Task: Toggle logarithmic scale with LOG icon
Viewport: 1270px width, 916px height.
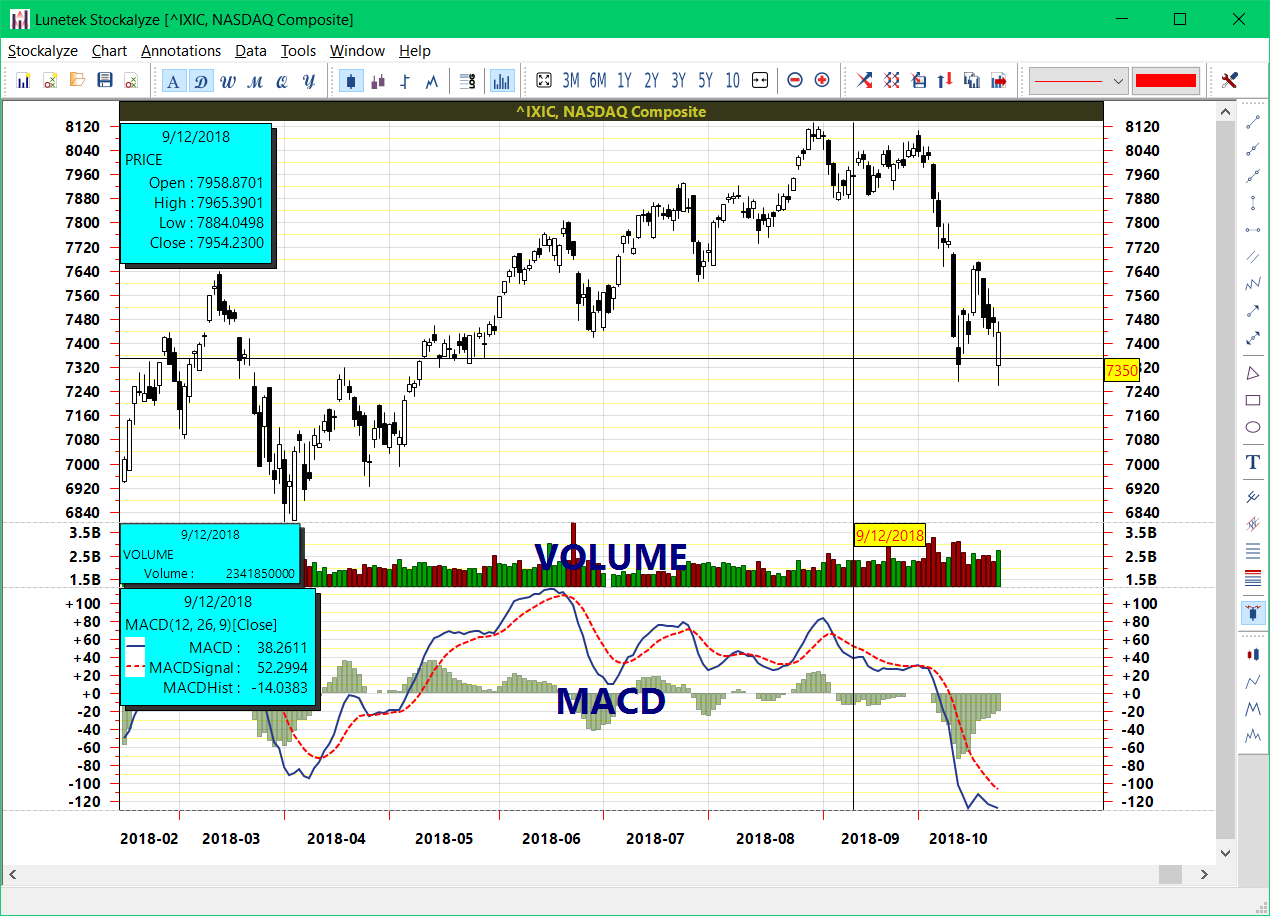Action: [467, 80]
